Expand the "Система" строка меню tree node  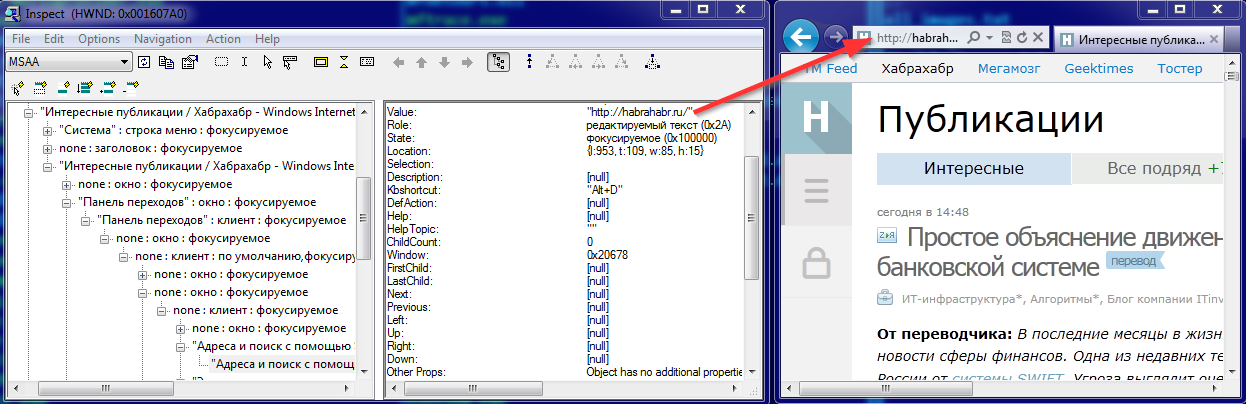48,130
